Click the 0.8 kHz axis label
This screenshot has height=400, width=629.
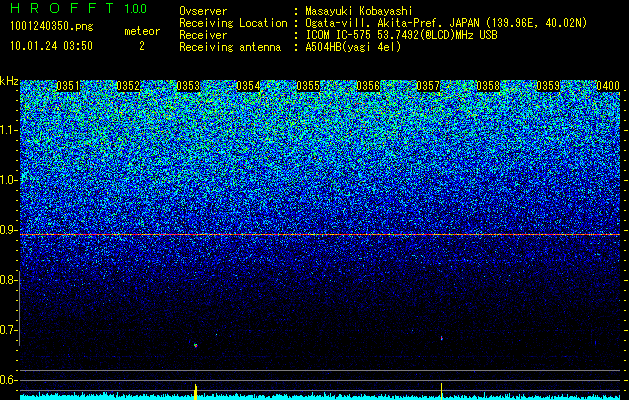[9, 280]
